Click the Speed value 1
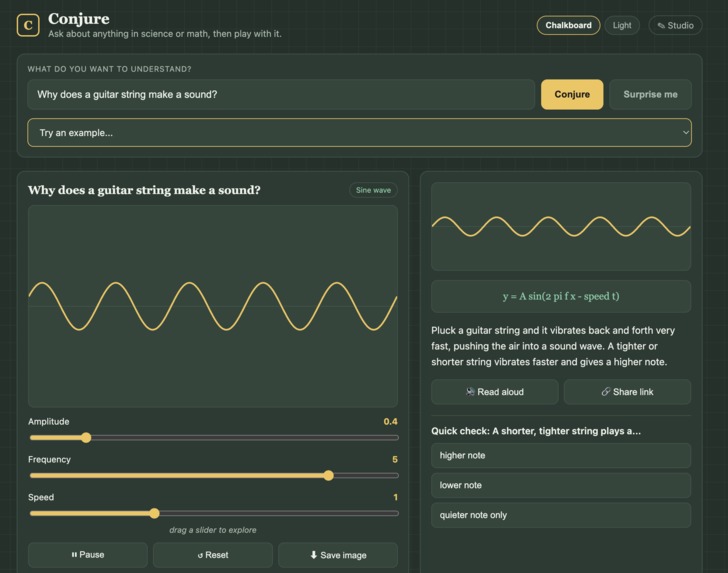Image resolution: width=728 pixels, height=573 pixels. [396, 497]
